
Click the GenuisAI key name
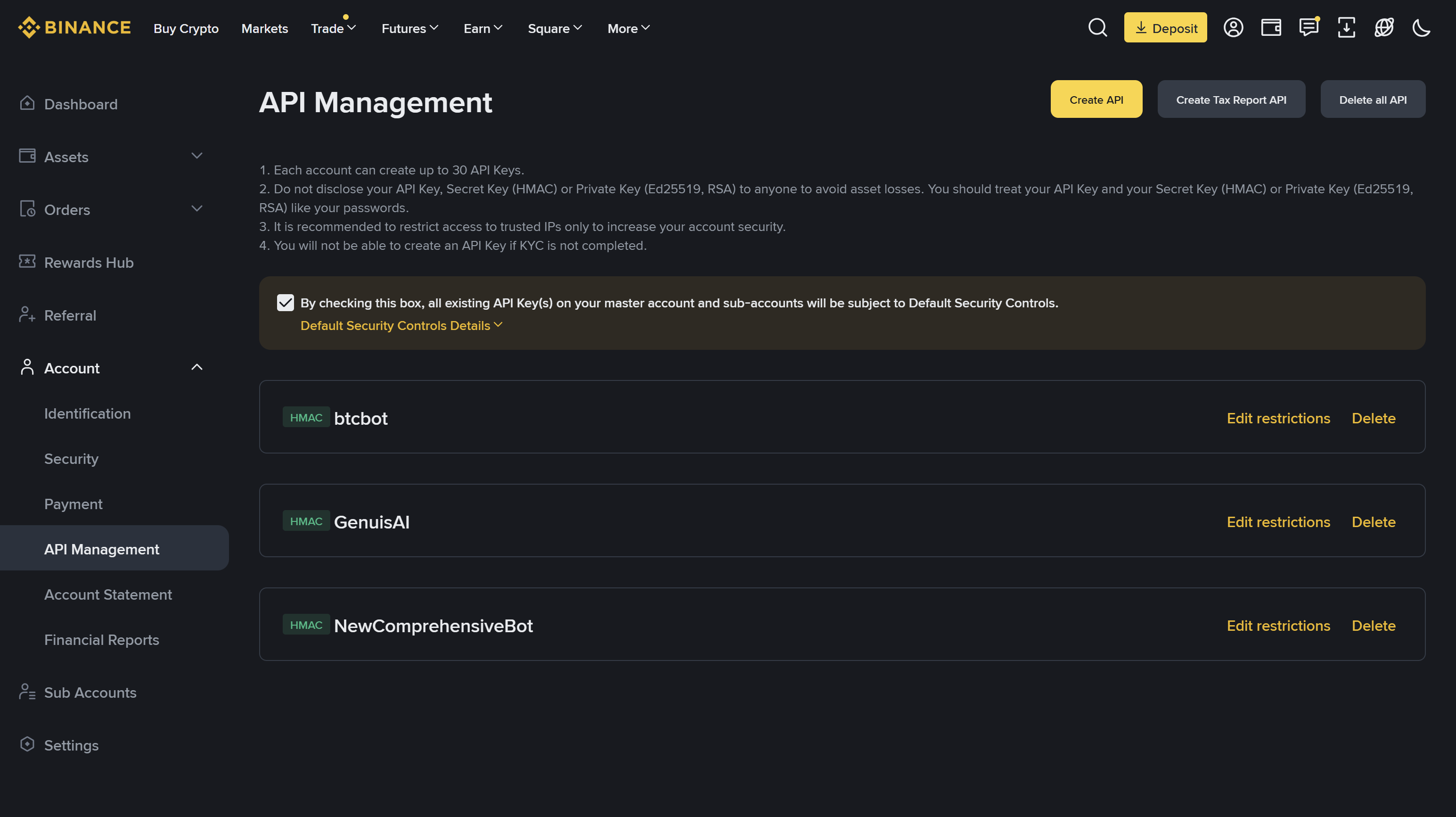tap(372, 522)
